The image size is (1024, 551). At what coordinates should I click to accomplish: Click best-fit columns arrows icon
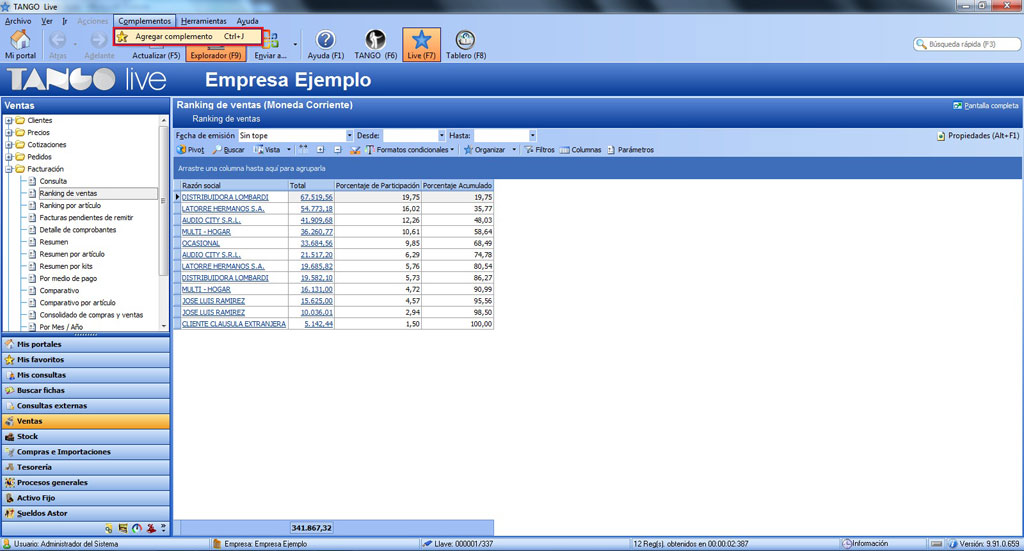[304, 150]
